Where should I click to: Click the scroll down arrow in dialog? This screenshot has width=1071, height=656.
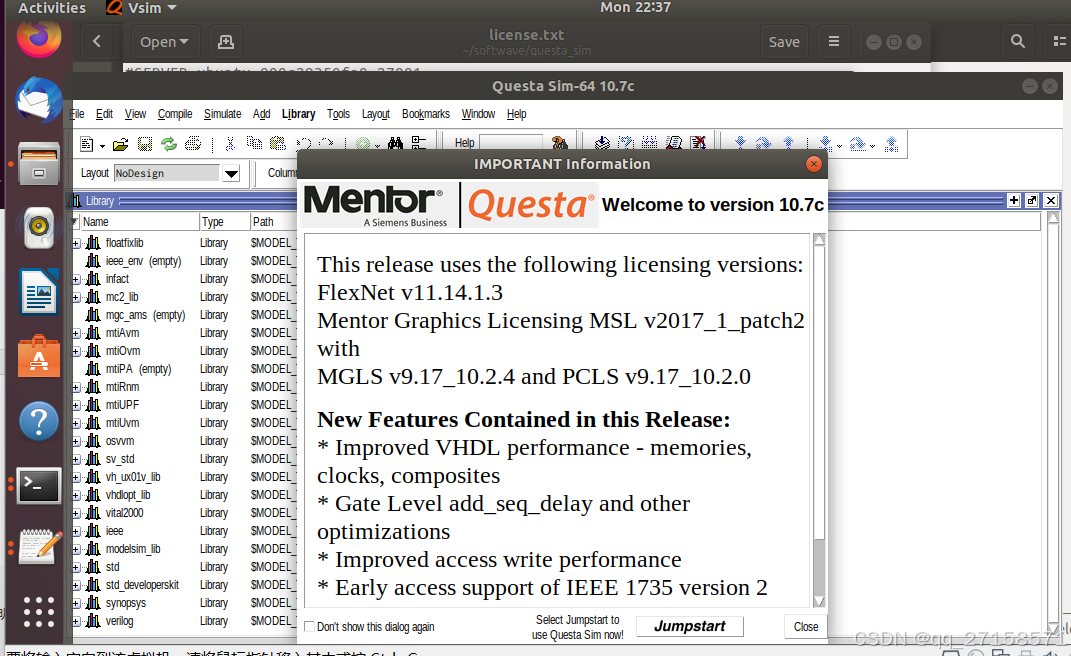tap(819, 601)
